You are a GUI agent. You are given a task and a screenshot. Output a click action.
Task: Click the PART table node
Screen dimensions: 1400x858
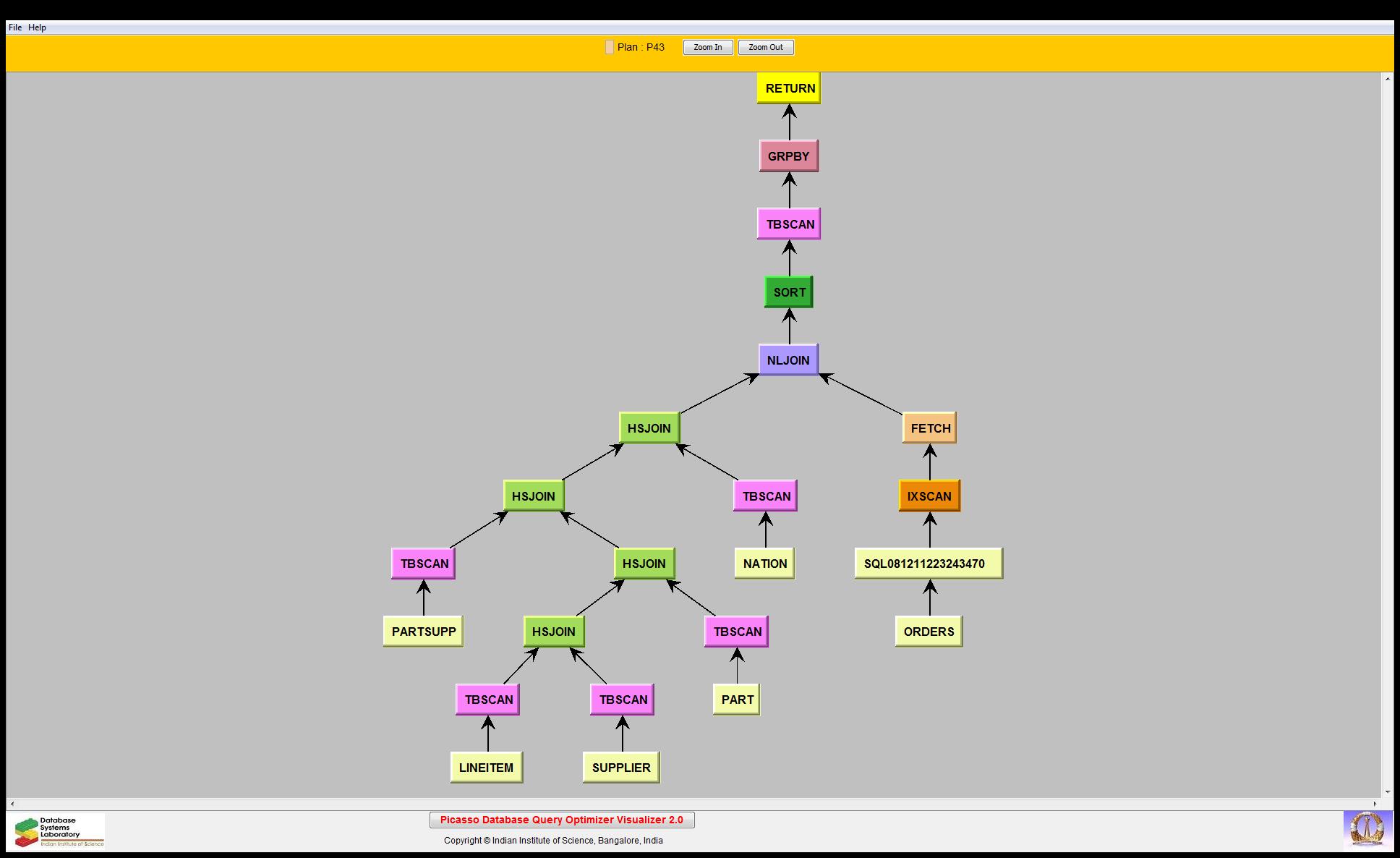pyautogui.click(x=736, y=700)
